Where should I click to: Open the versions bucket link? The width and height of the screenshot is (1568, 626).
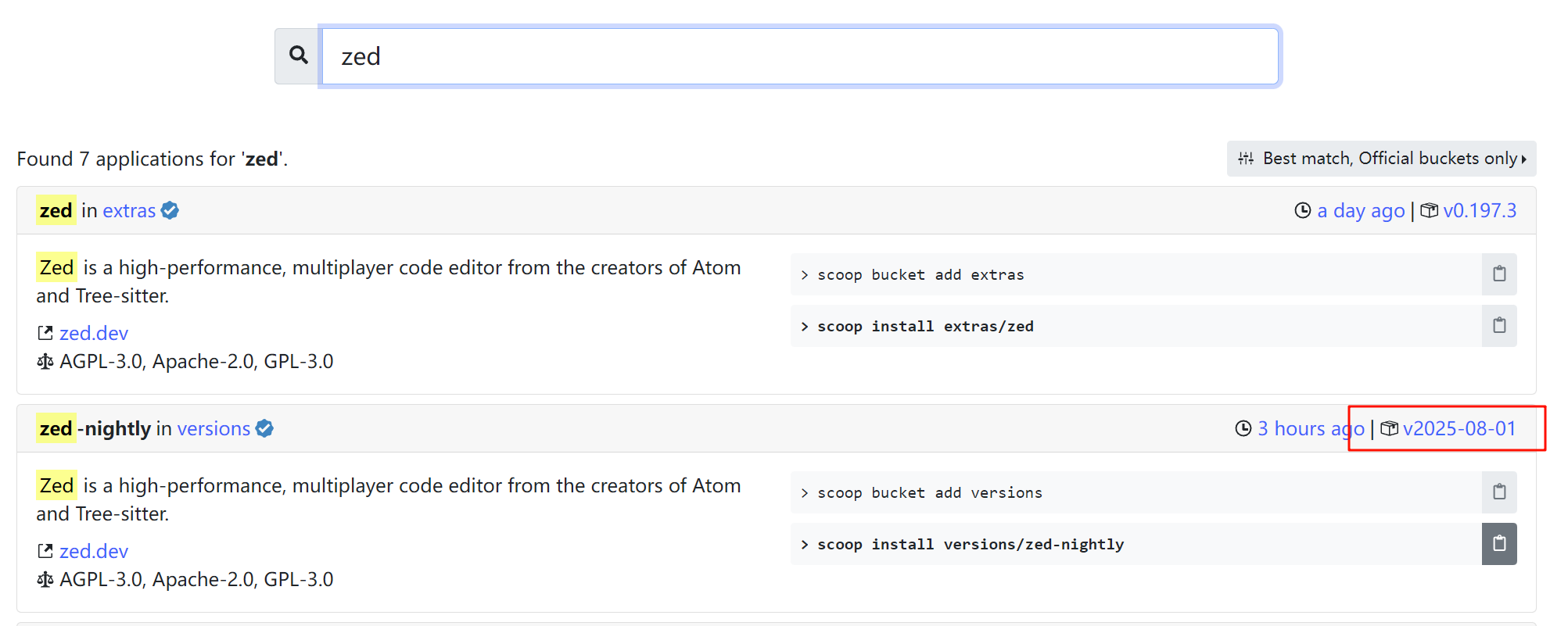pyautogui.click(x=213, y=429)
